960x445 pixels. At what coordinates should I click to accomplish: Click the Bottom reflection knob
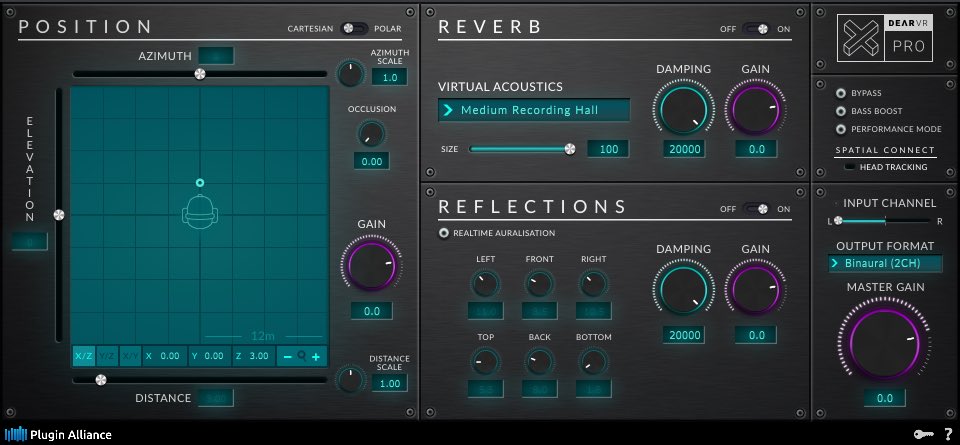pyautogui.click(x=593, y=362)
